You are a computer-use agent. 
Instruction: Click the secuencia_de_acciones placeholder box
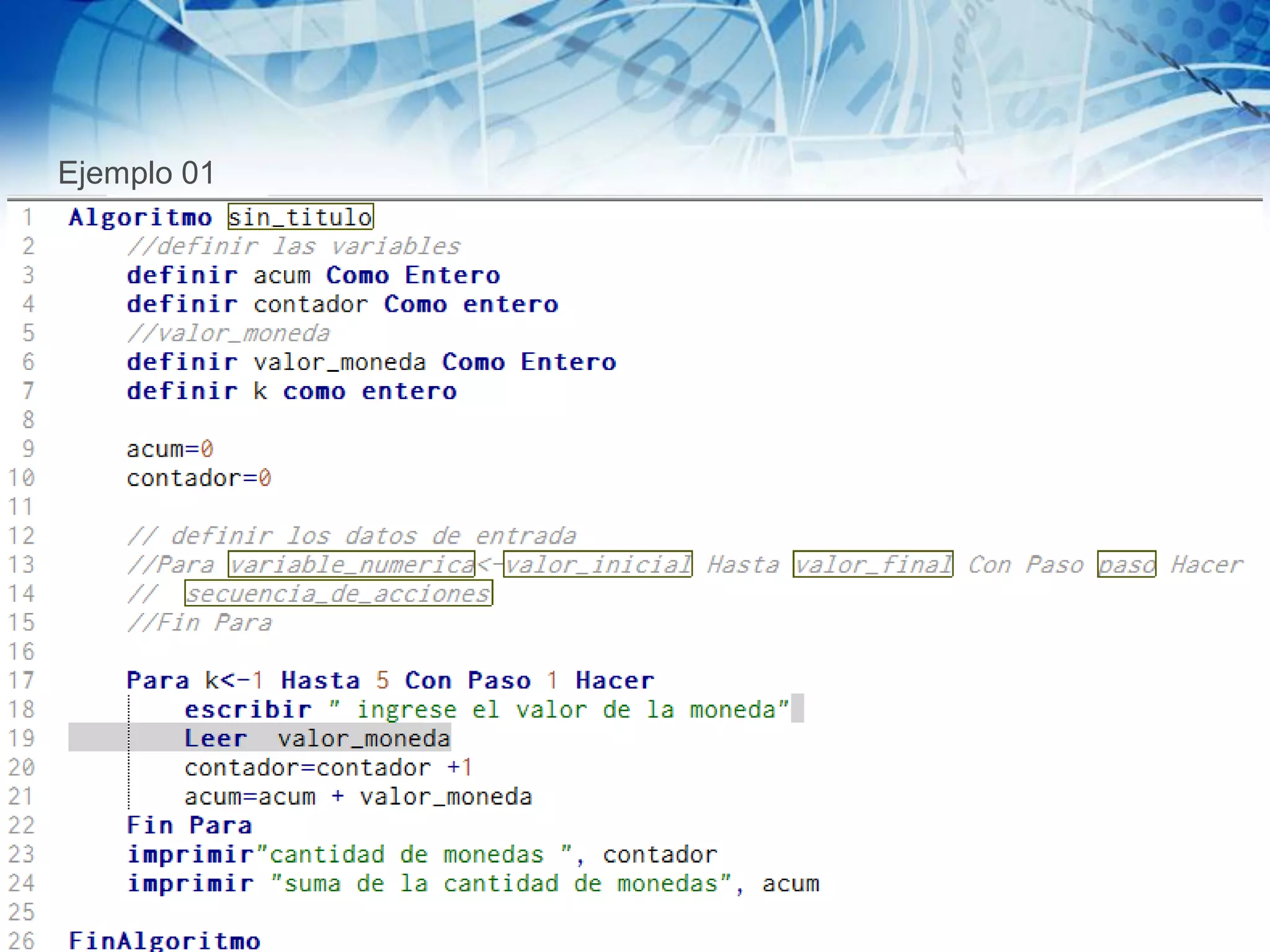point(338,593)
